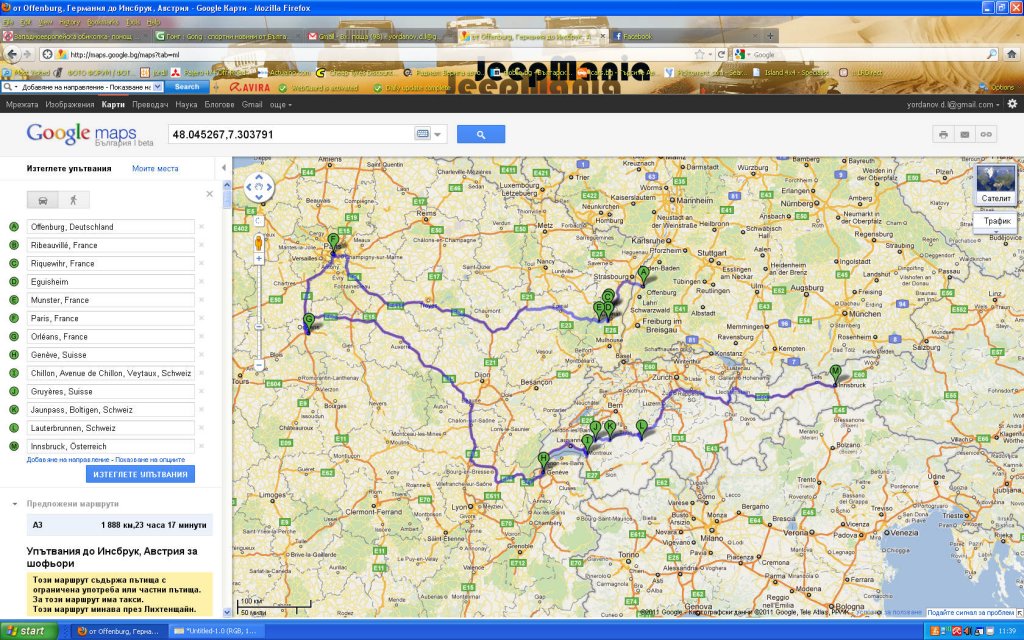Click the print map icon
This screenshot has height=640, width=1024.
click(x=943, y=135)
